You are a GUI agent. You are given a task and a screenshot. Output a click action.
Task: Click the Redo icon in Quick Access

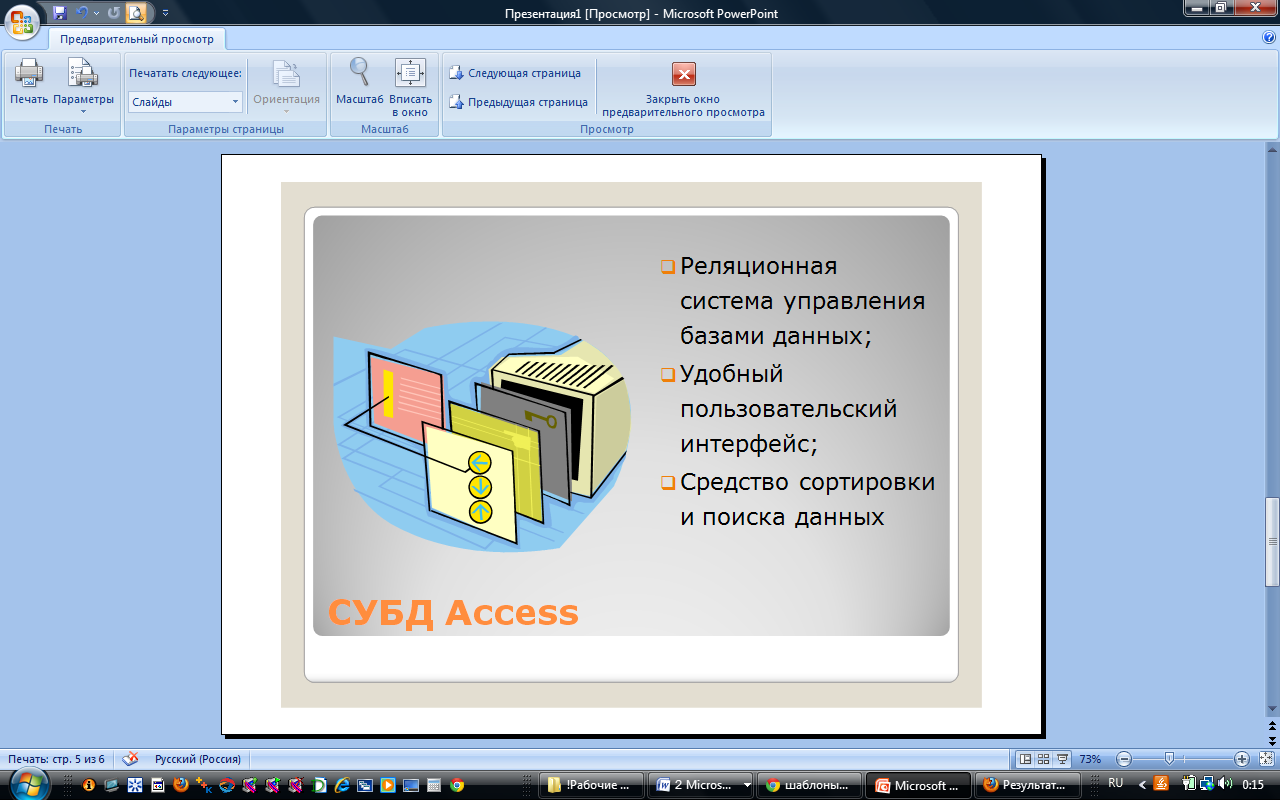(113, 13)
